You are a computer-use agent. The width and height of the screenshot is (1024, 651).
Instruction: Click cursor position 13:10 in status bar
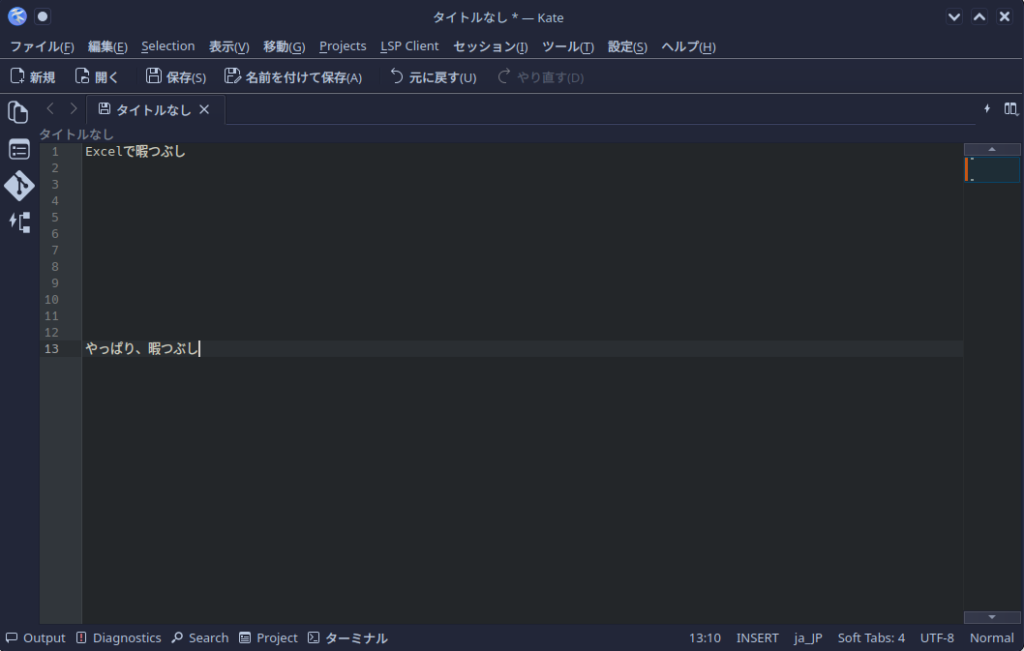click(705, 638)
